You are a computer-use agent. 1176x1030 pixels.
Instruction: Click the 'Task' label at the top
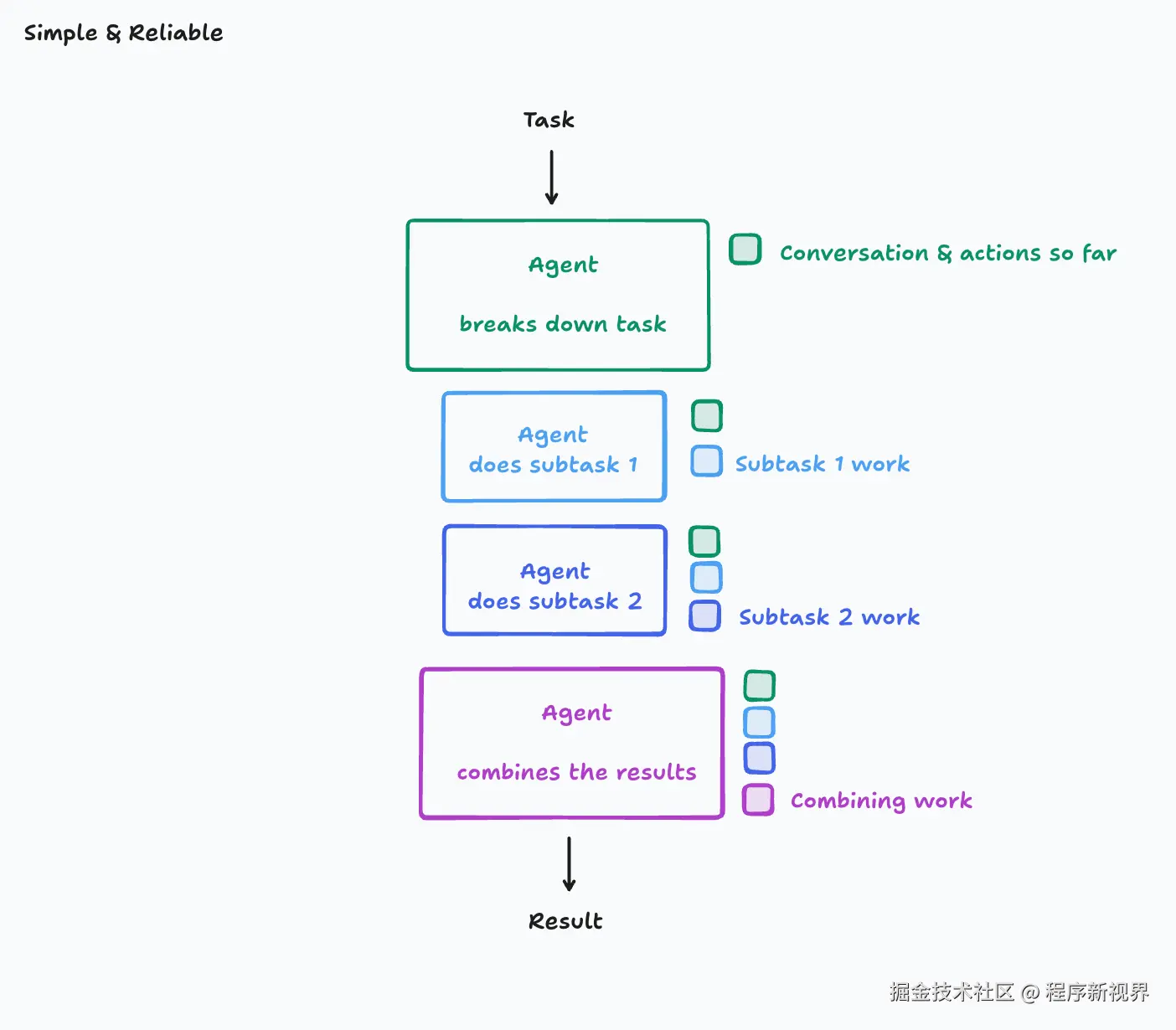tap(549, 121)
